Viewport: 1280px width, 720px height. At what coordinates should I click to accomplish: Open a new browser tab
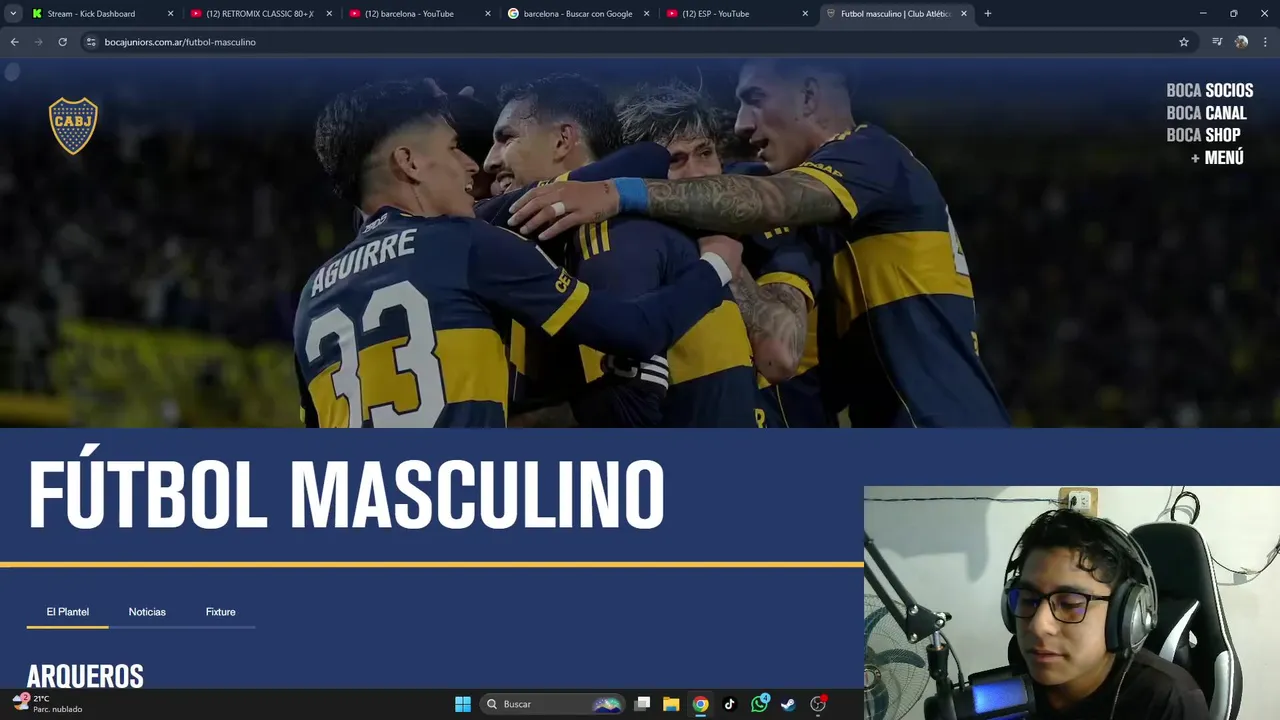[987, 14]
